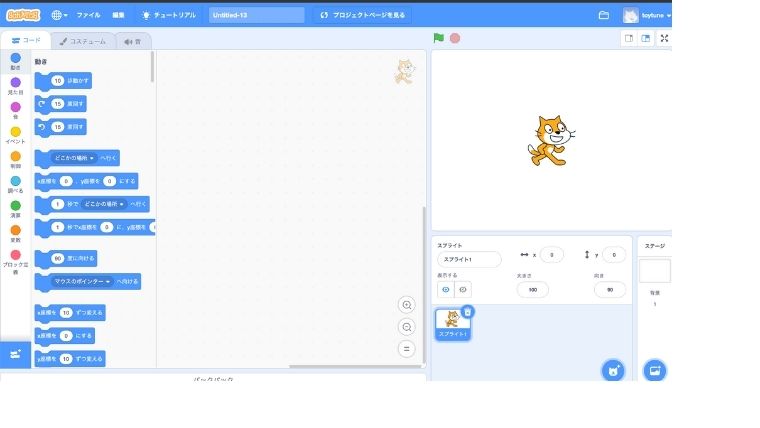Select the 動き motion category circle
The image size is (760, 428).
[16, 58]
